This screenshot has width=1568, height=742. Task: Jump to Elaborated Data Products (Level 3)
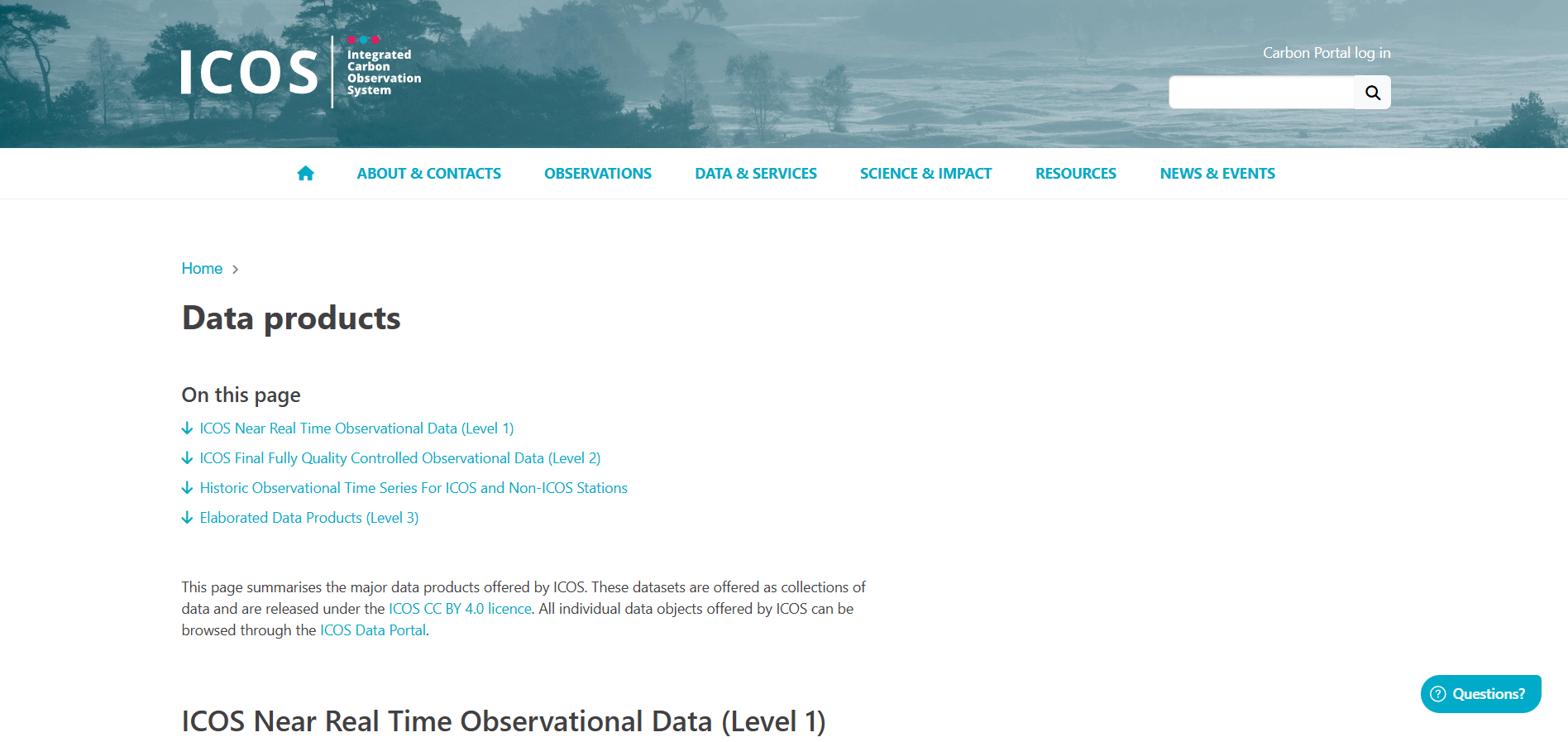pos(309,518)
